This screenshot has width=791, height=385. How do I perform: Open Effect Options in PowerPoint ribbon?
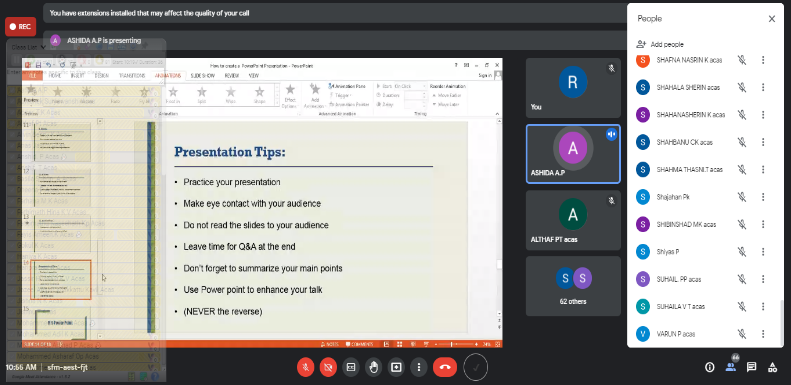pyautogui.click(x=290, y=96)
